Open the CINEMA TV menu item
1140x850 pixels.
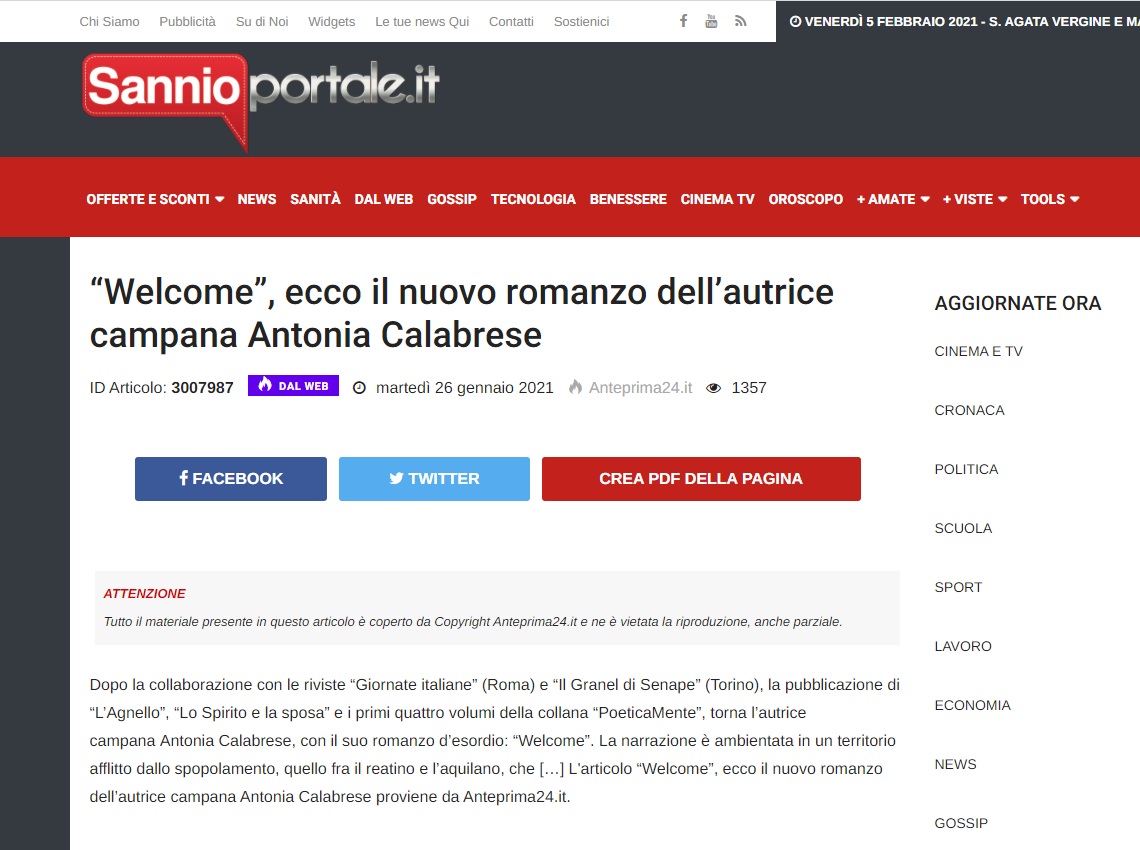point(717,199)
